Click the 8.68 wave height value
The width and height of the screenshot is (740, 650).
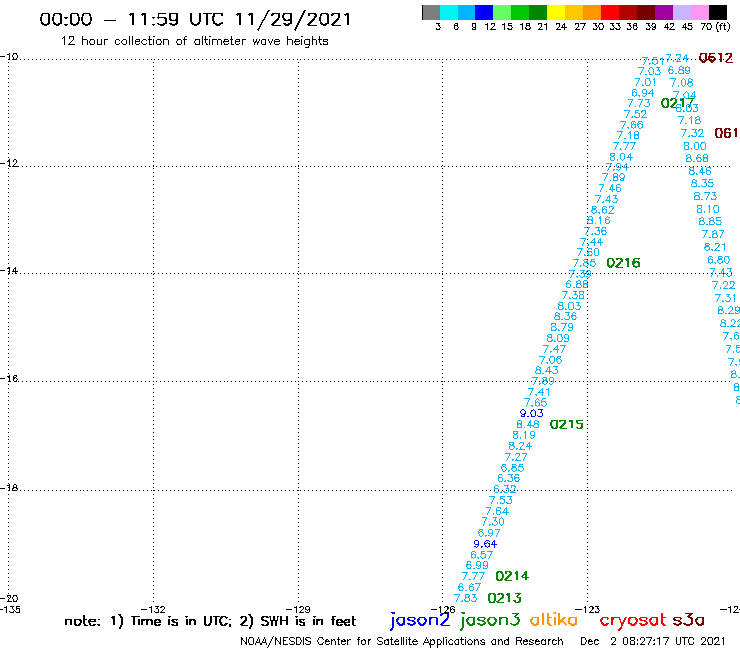[x=697, y=158]
